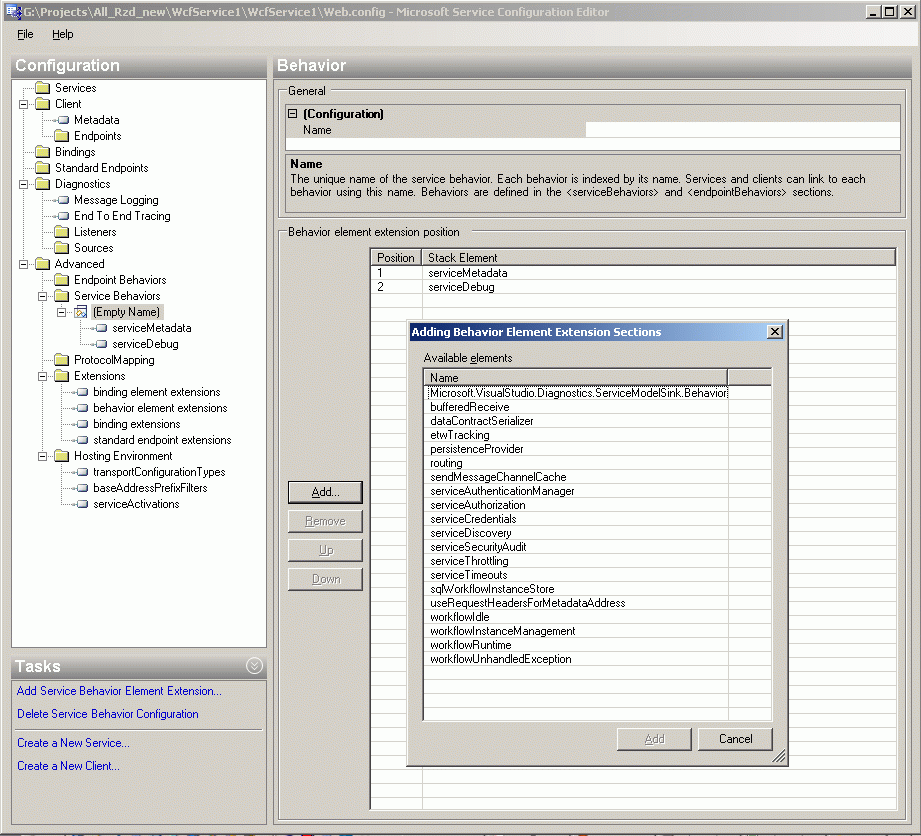Image resolution: width=921 pixels, height=836 pixels.
Task: Click the application icon in title bar
Action: (x=13, y=12)
